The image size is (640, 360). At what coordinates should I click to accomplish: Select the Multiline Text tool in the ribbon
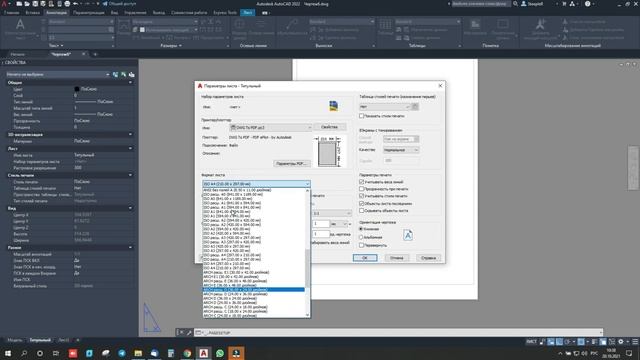click(20, 29)
